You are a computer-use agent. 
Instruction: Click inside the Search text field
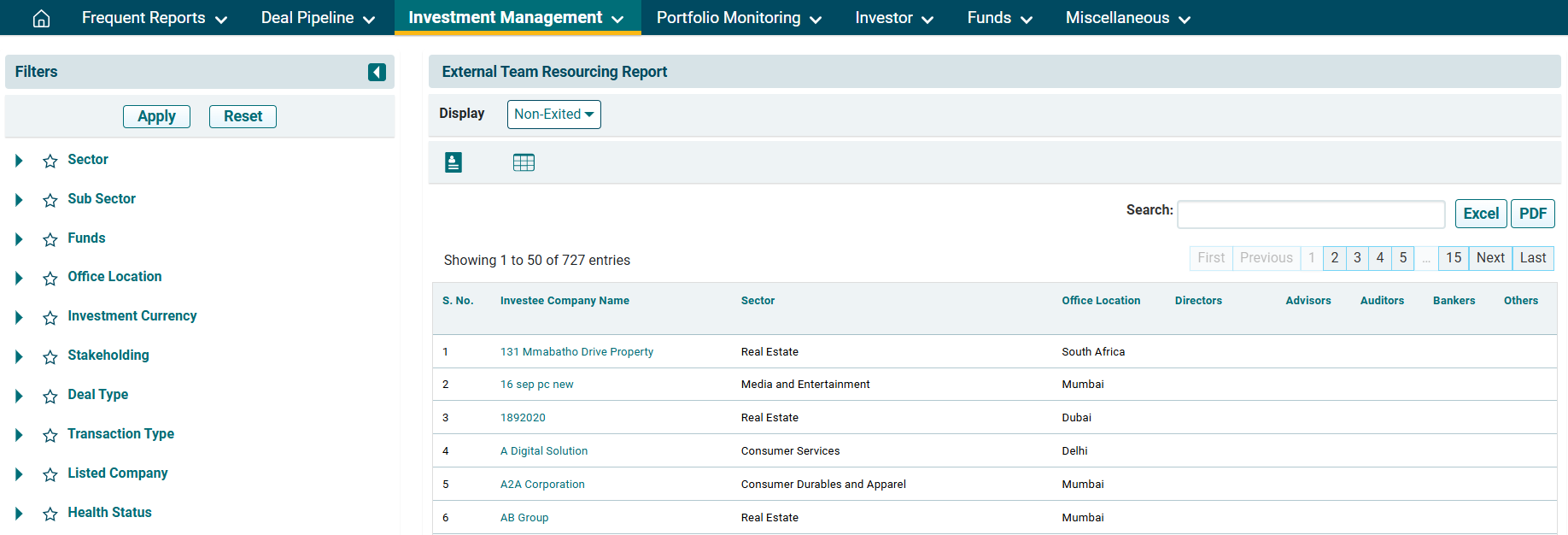(x=1310, y=215)
